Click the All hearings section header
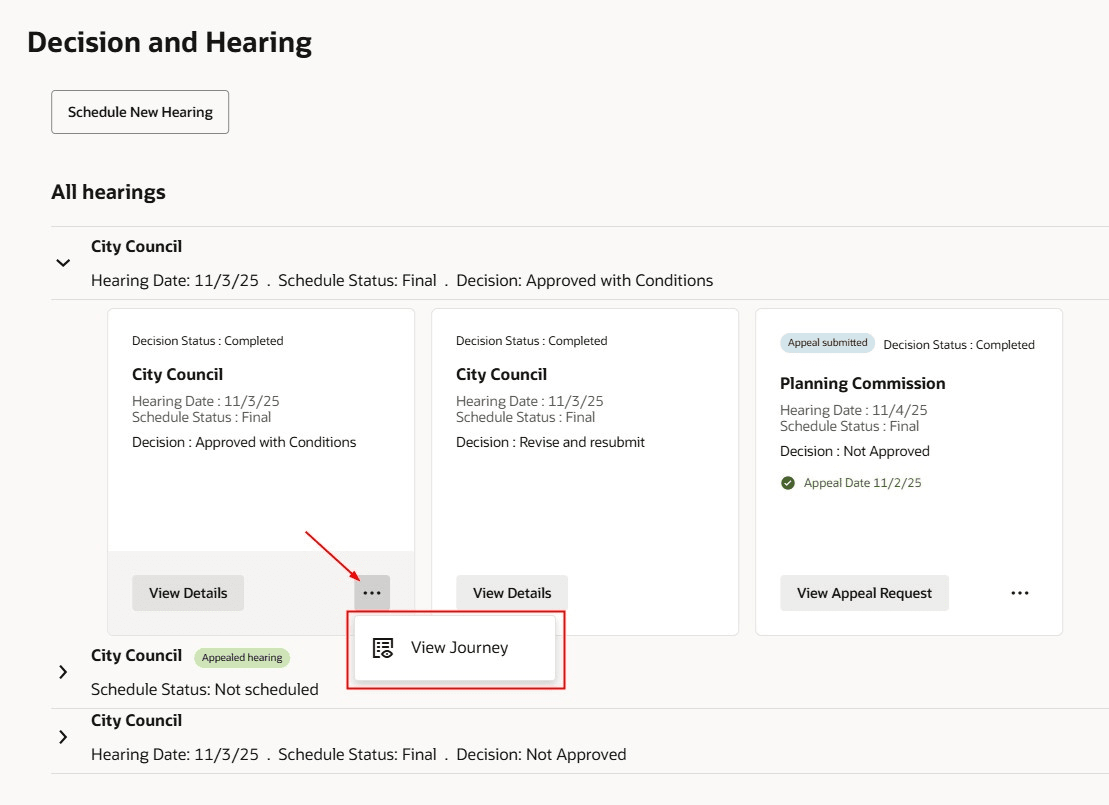 [x=108, y=191]
